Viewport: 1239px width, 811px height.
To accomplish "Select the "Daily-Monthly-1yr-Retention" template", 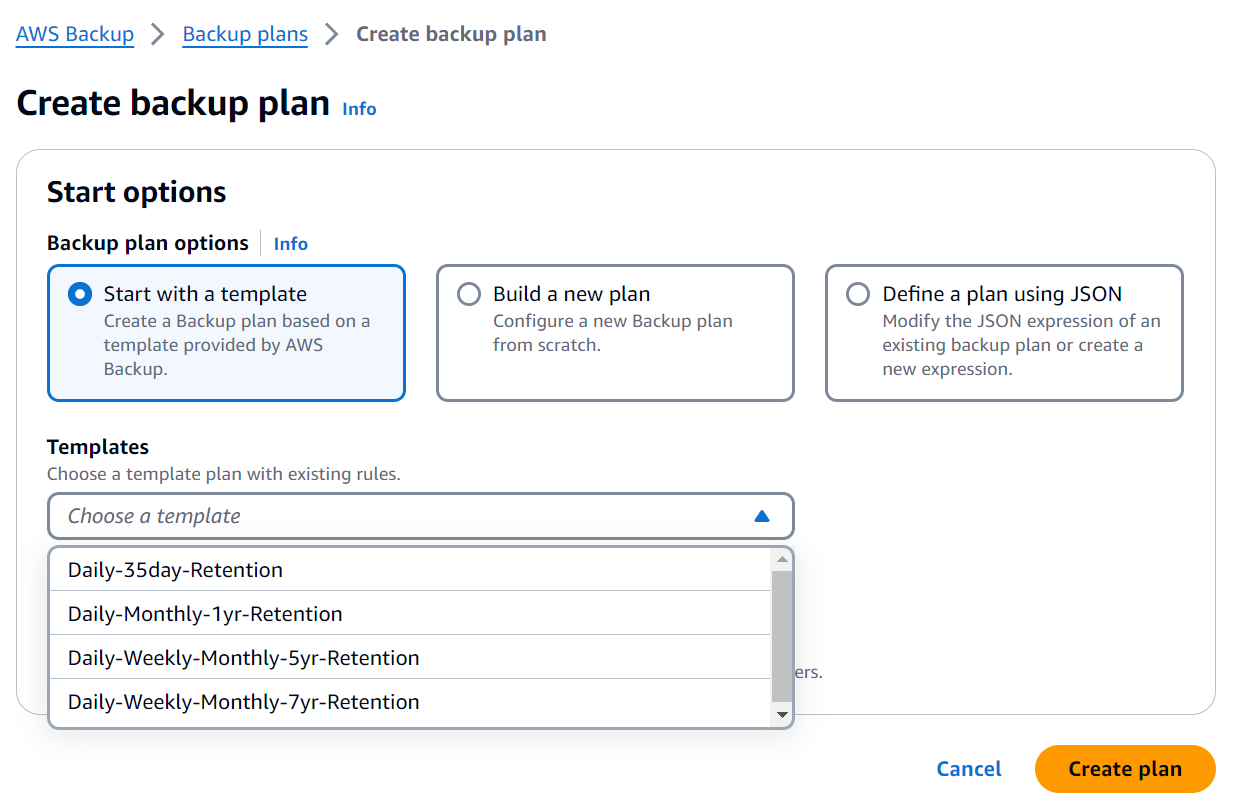I will [x=205, y=613].
